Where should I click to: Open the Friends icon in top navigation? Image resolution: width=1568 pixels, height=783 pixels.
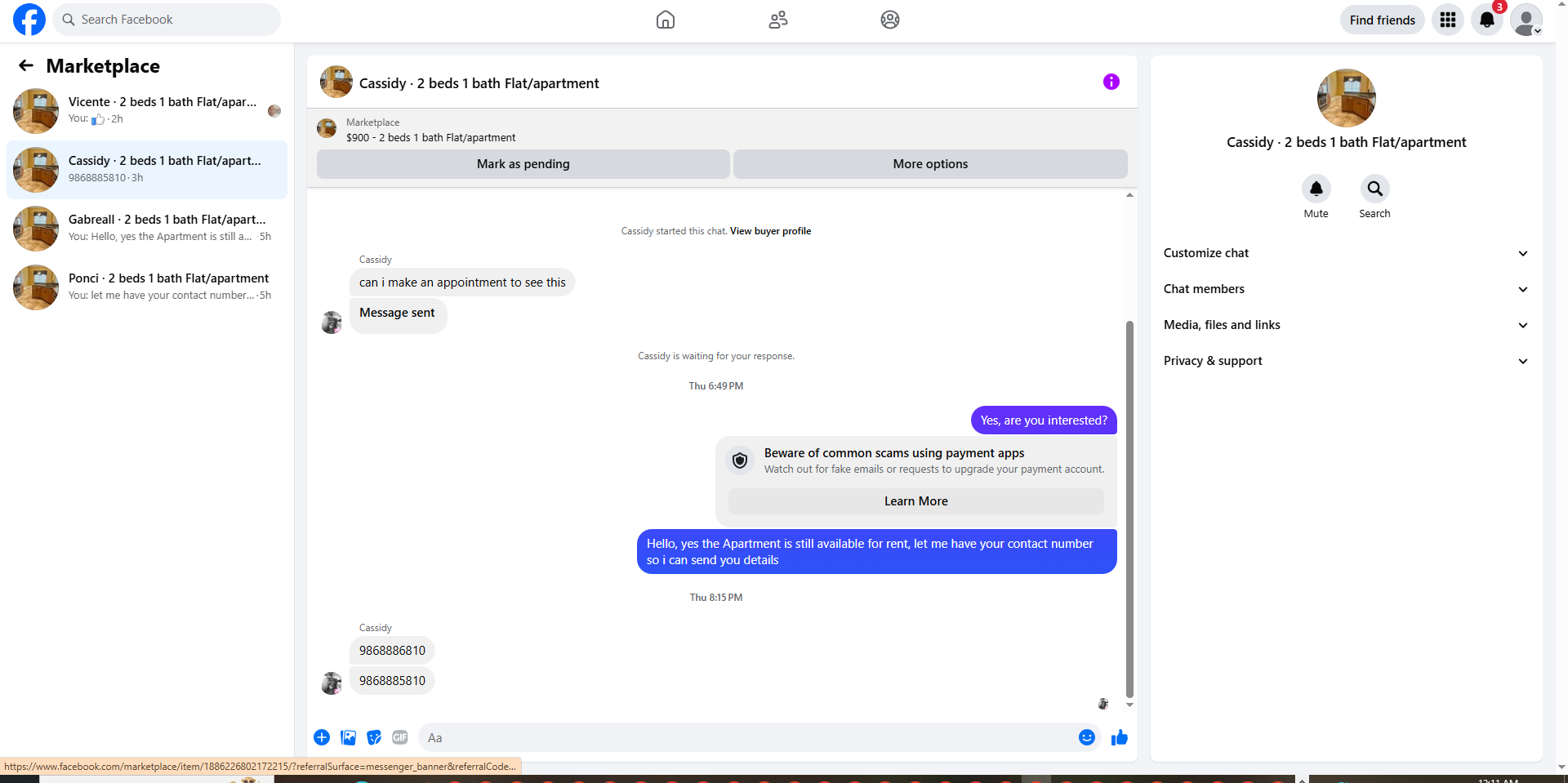click(778, 20)
